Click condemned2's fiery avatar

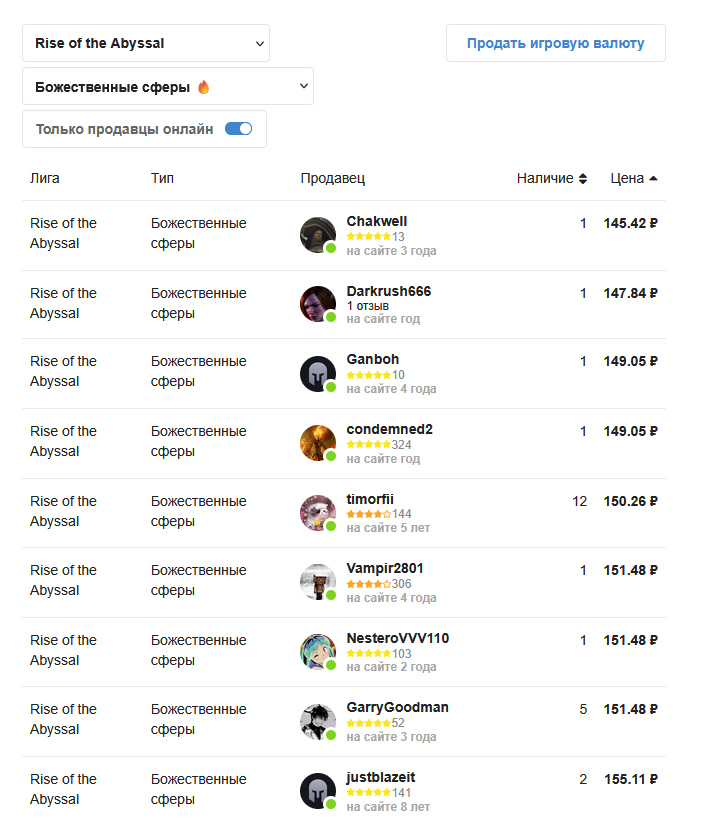(x=318, y=443)
